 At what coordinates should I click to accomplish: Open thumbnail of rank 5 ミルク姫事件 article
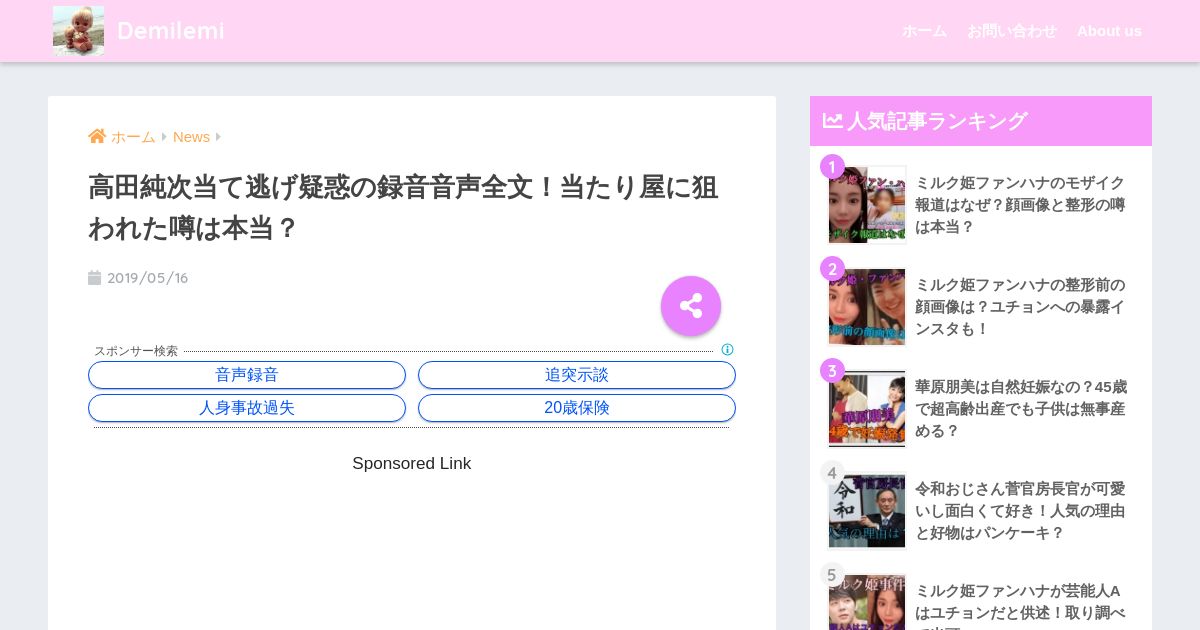coord(867,602)
